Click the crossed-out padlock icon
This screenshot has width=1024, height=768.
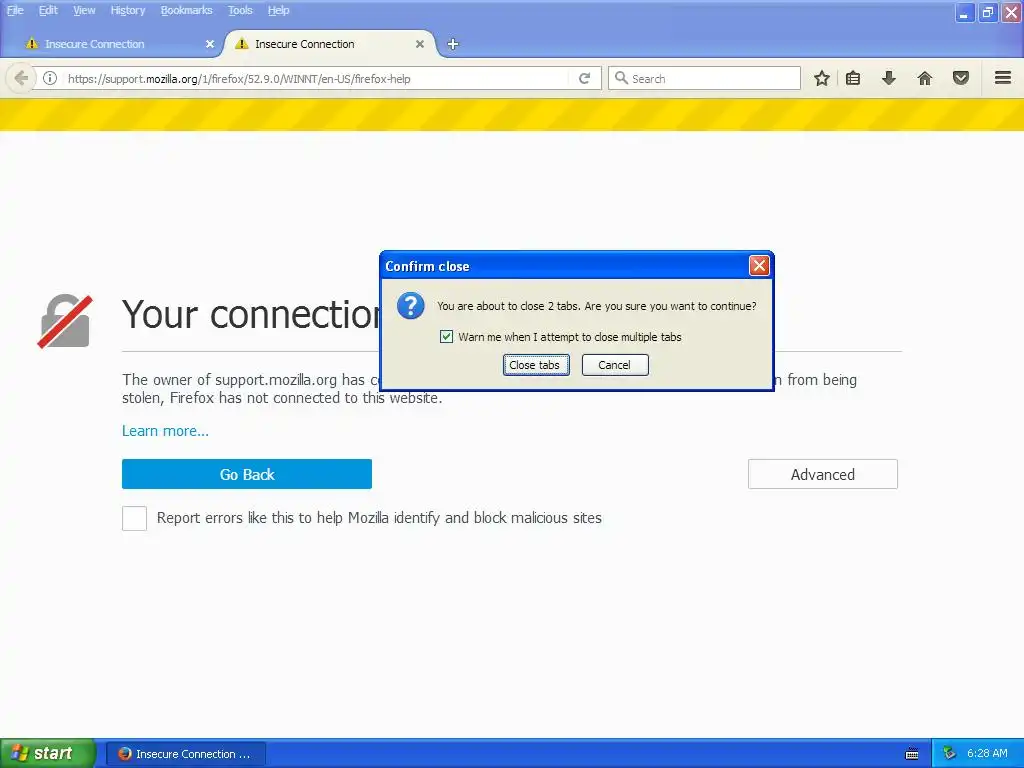tap(65, 321)
